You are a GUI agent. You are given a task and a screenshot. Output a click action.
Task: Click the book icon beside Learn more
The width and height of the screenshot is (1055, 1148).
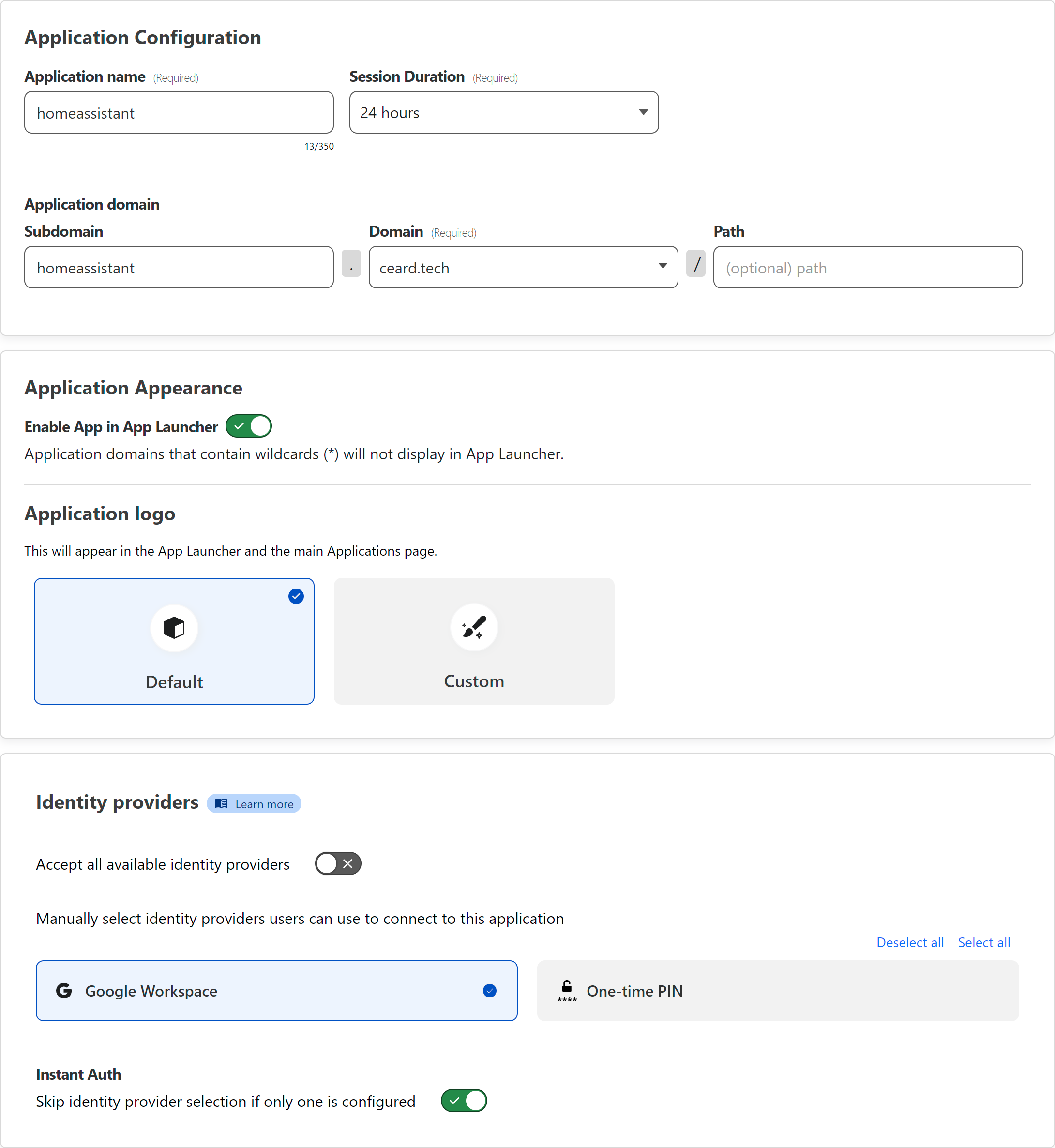222,803
